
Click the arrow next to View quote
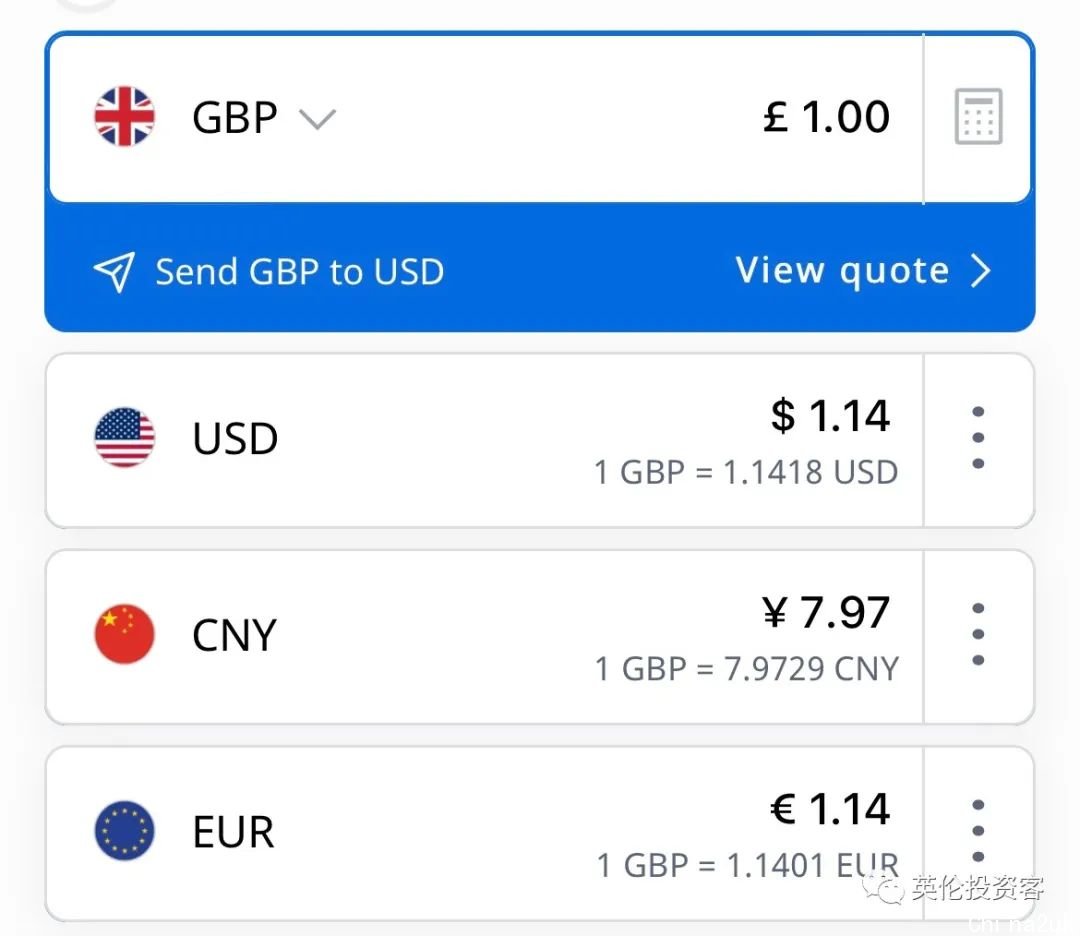coord(981,271)
